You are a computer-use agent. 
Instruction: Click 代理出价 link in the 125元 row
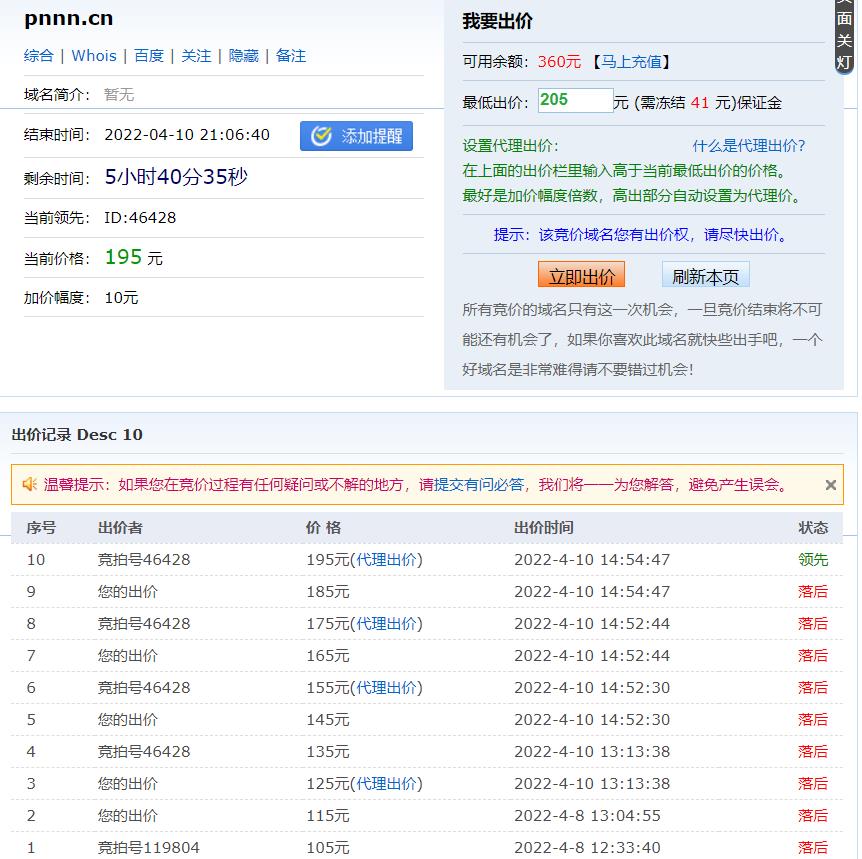point(387,784)
